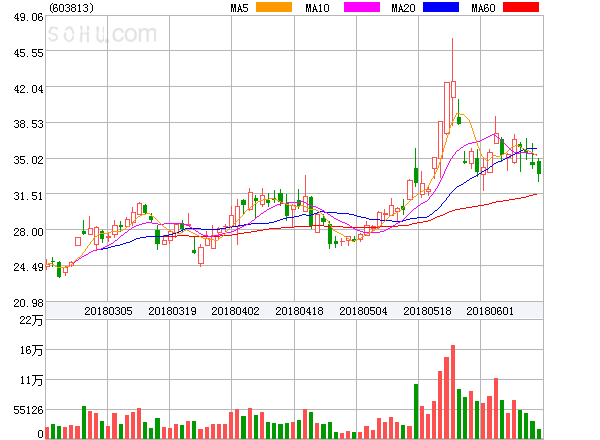Click the 45.55 price axis label
This screenshot has height=440, width=600.
click(x=28, y=53)
